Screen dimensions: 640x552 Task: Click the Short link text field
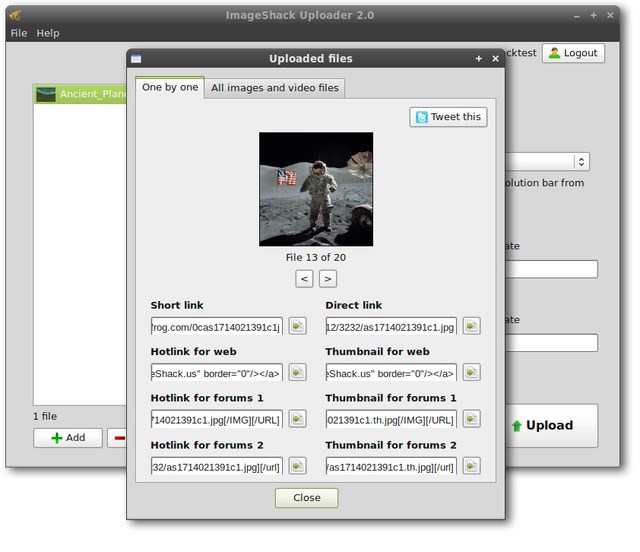(216, 326)
